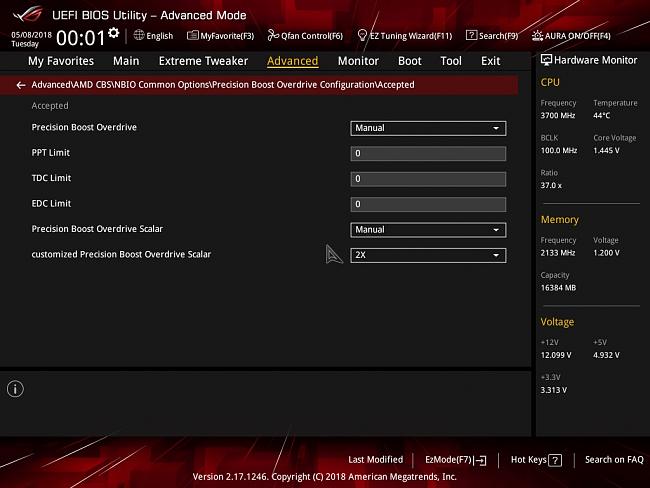Click the PPT Limit input field

tap(428, 153)
